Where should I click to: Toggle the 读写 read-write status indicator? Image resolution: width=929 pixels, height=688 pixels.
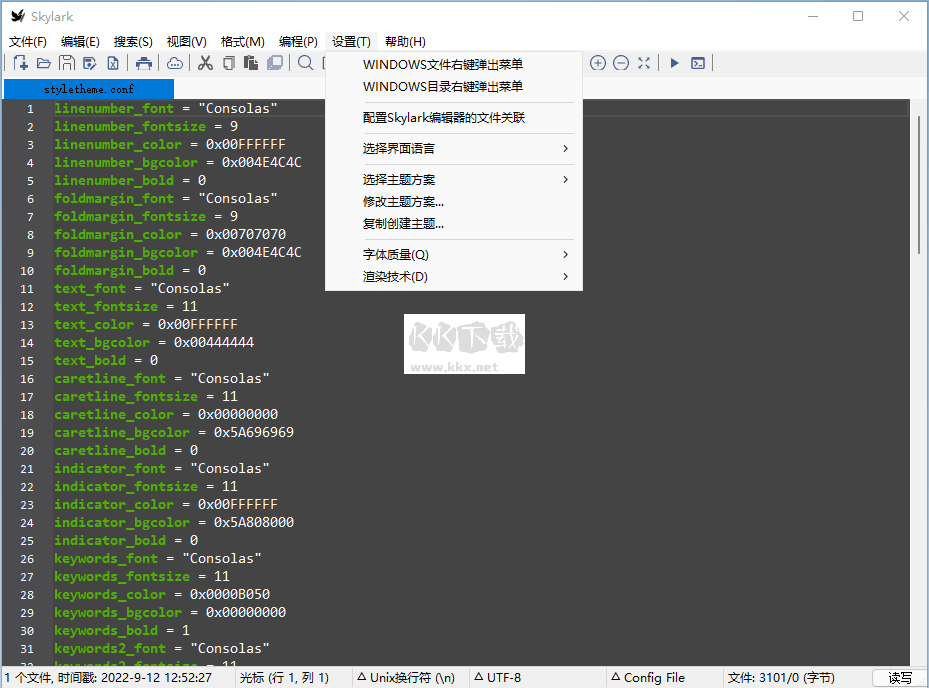897,677
